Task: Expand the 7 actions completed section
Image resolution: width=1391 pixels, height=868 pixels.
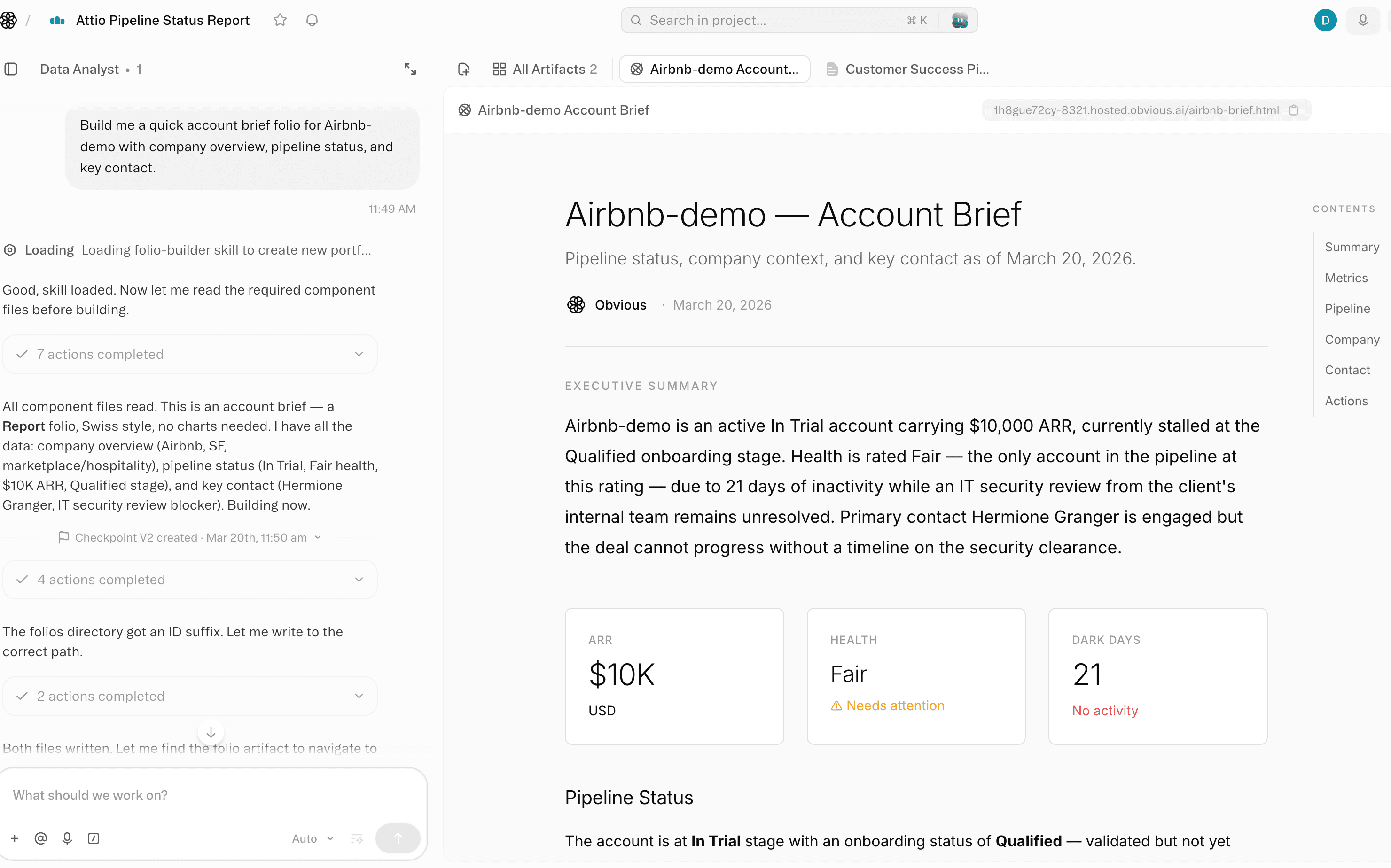Action: point(190,354)
